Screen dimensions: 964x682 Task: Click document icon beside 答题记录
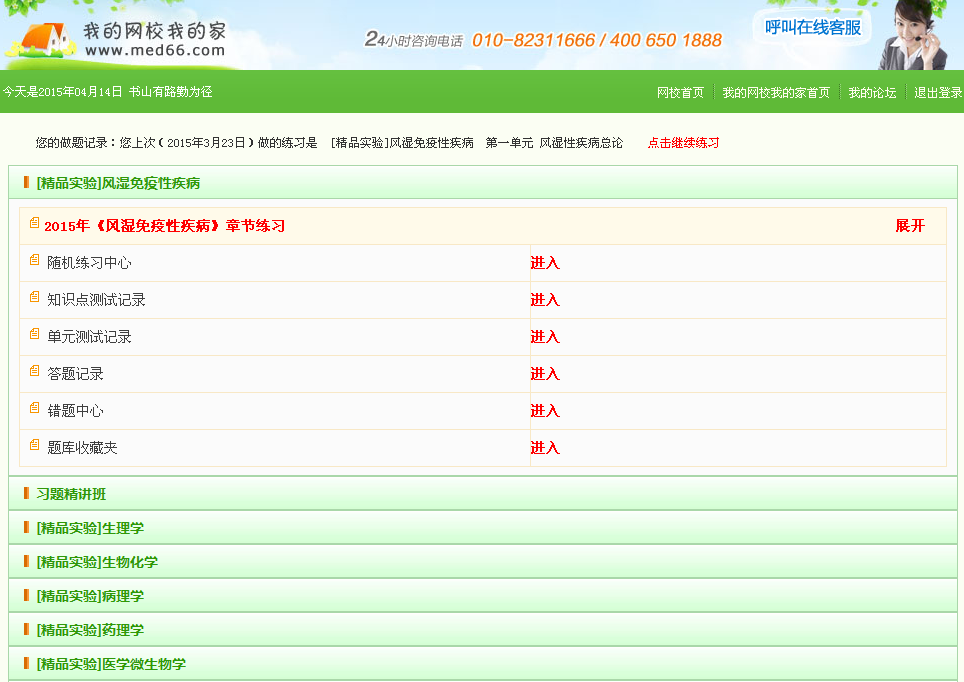(x=35, y=371)
